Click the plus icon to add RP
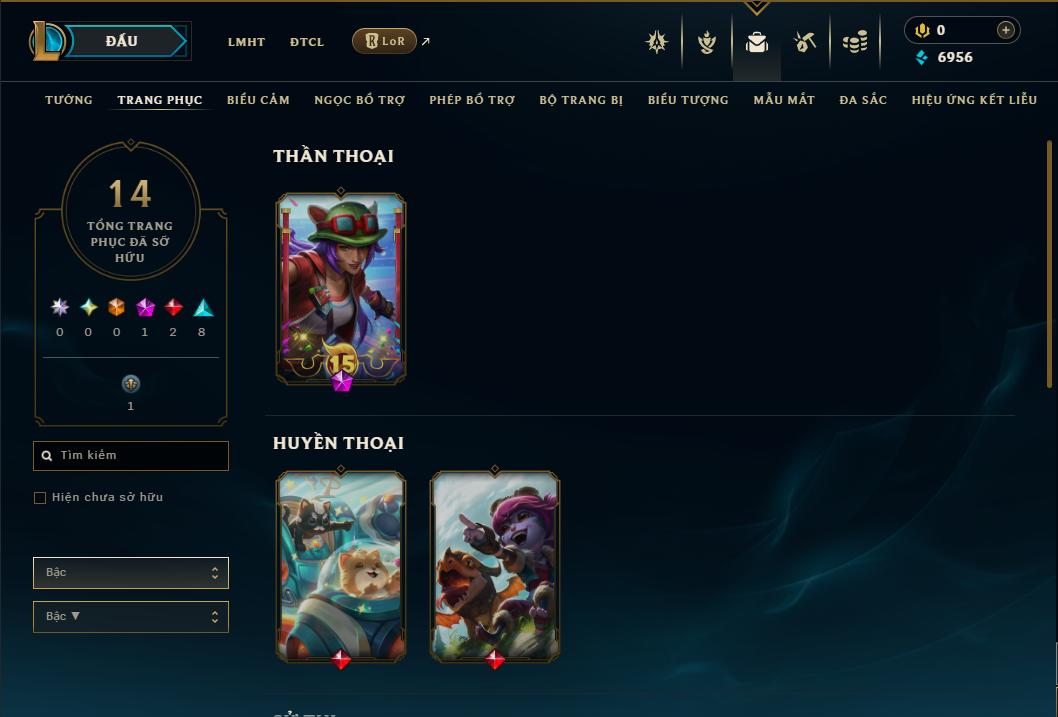 click(x=1005, y=30)
